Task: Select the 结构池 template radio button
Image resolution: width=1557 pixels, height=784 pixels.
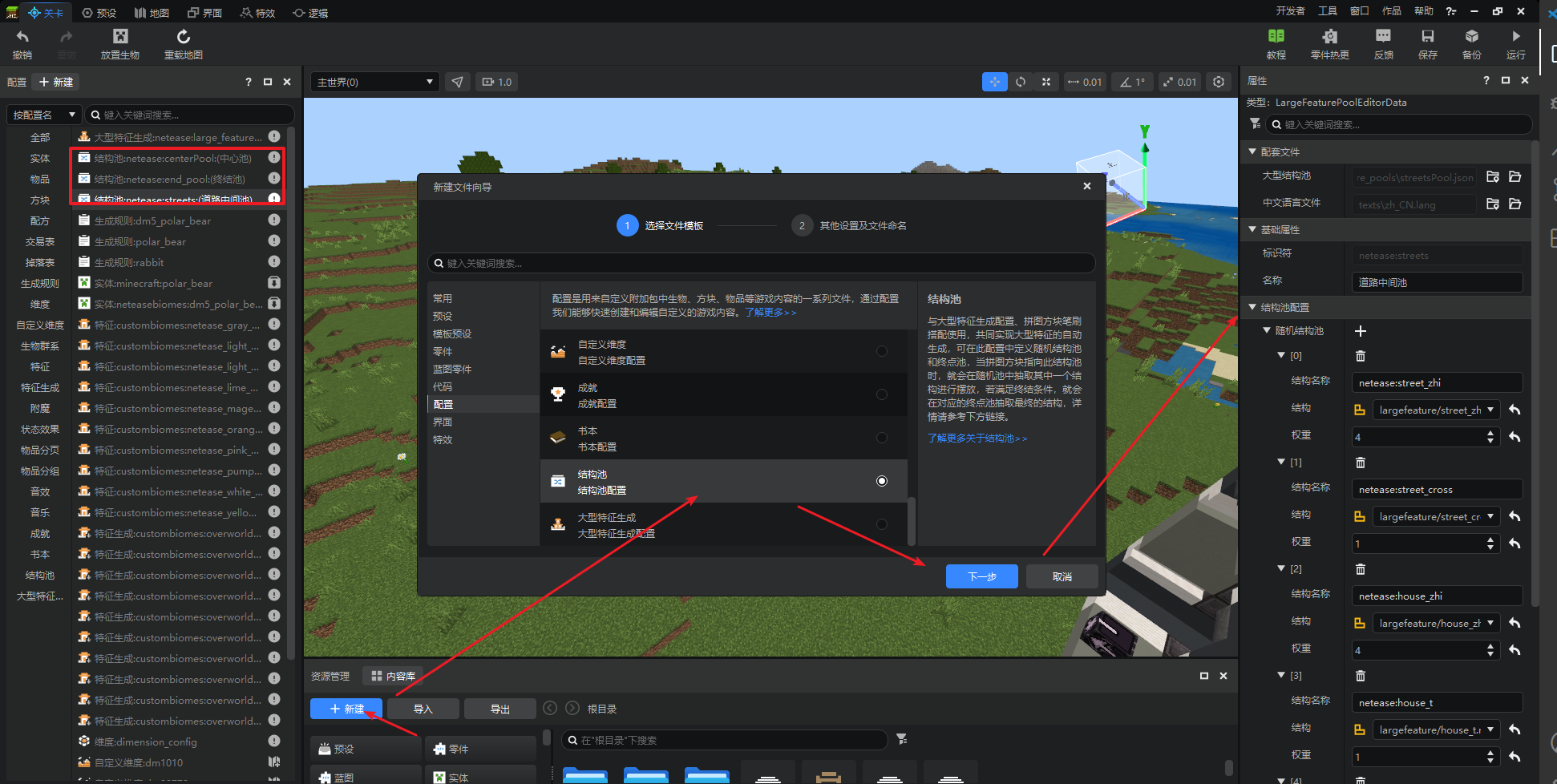Action: pyautogui.click(x=882, y=481)
